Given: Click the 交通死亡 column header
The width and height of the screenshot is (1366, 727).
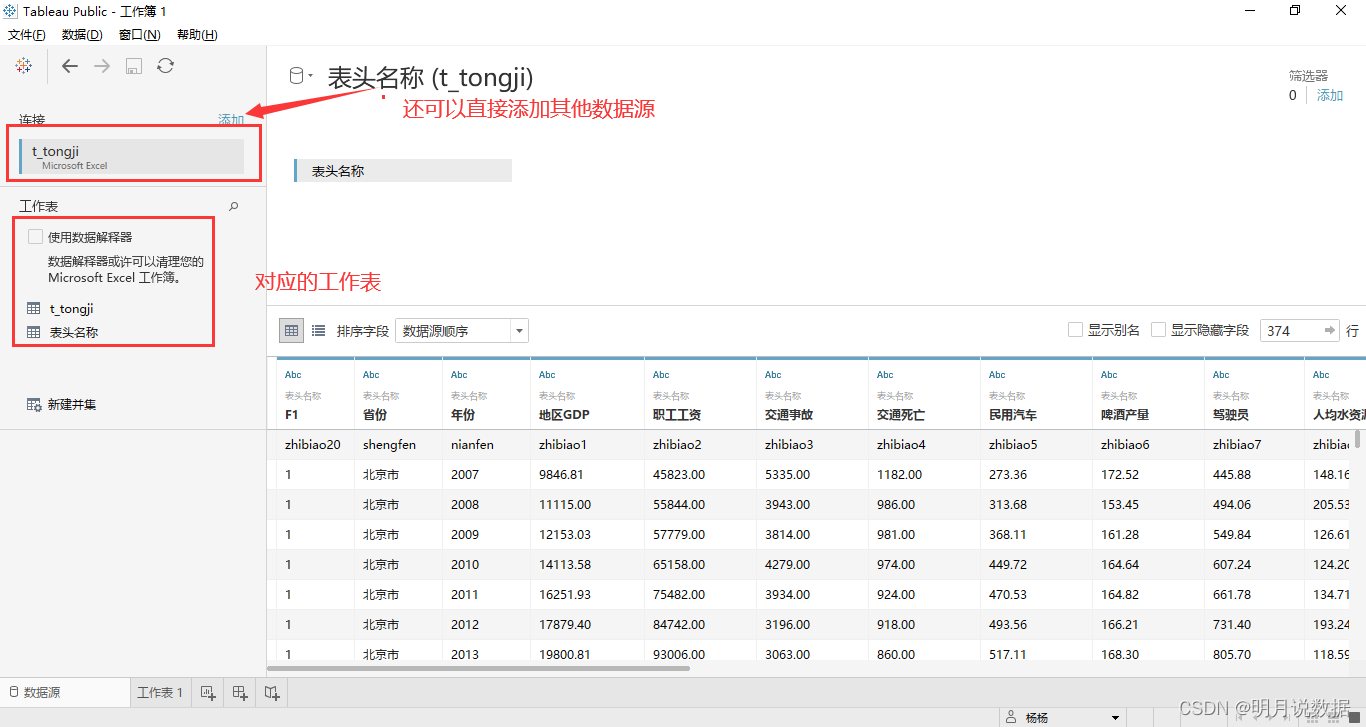Looking at the screenshot, I should tap(901, 414).
